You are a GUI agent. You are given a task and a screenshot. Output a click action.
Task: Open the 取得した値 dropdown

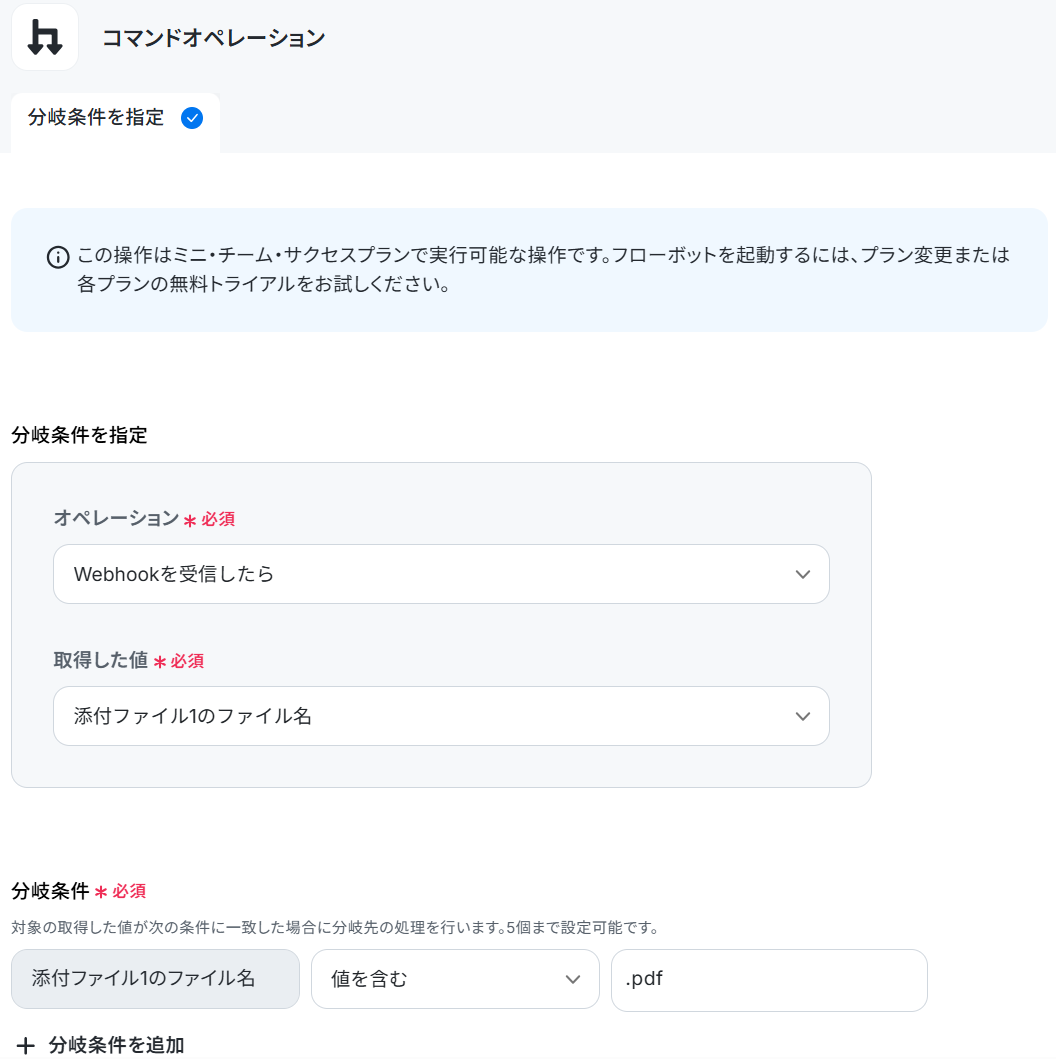tap(441, 716)
